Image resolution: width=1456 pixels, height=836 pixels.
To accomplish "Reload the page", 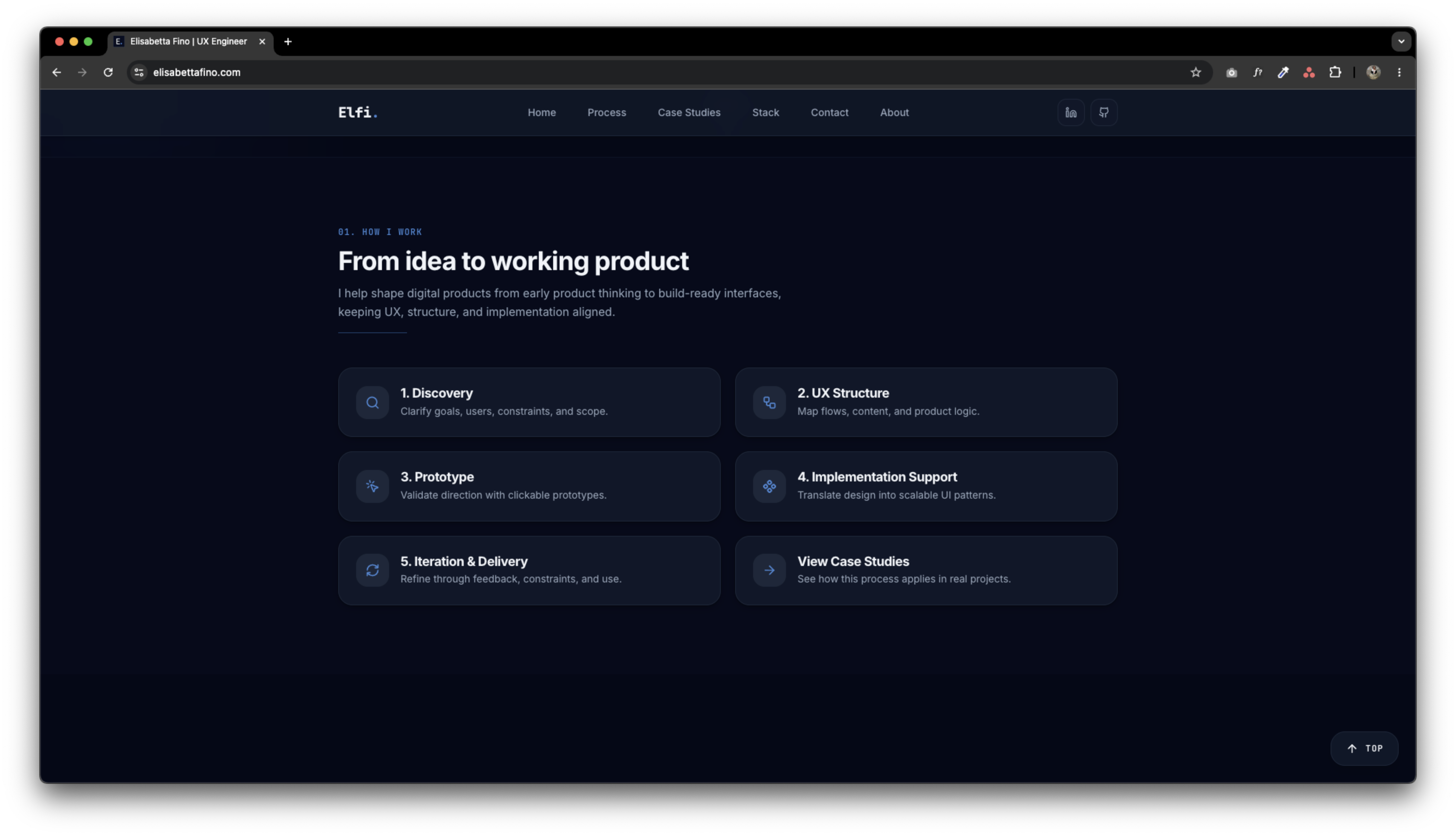I will (108, 72).
